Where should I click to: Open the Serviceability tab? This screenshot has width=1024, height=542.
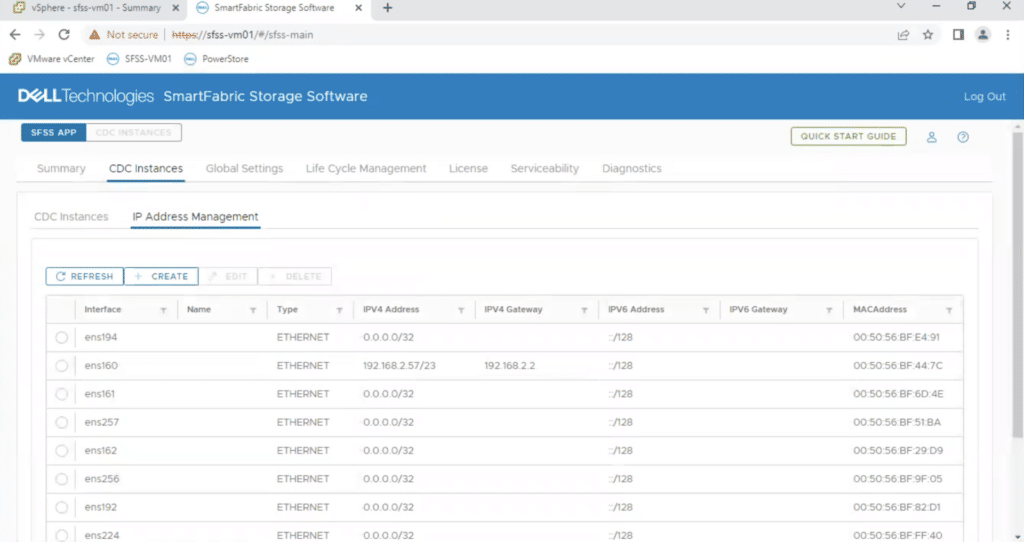(545, 168)
